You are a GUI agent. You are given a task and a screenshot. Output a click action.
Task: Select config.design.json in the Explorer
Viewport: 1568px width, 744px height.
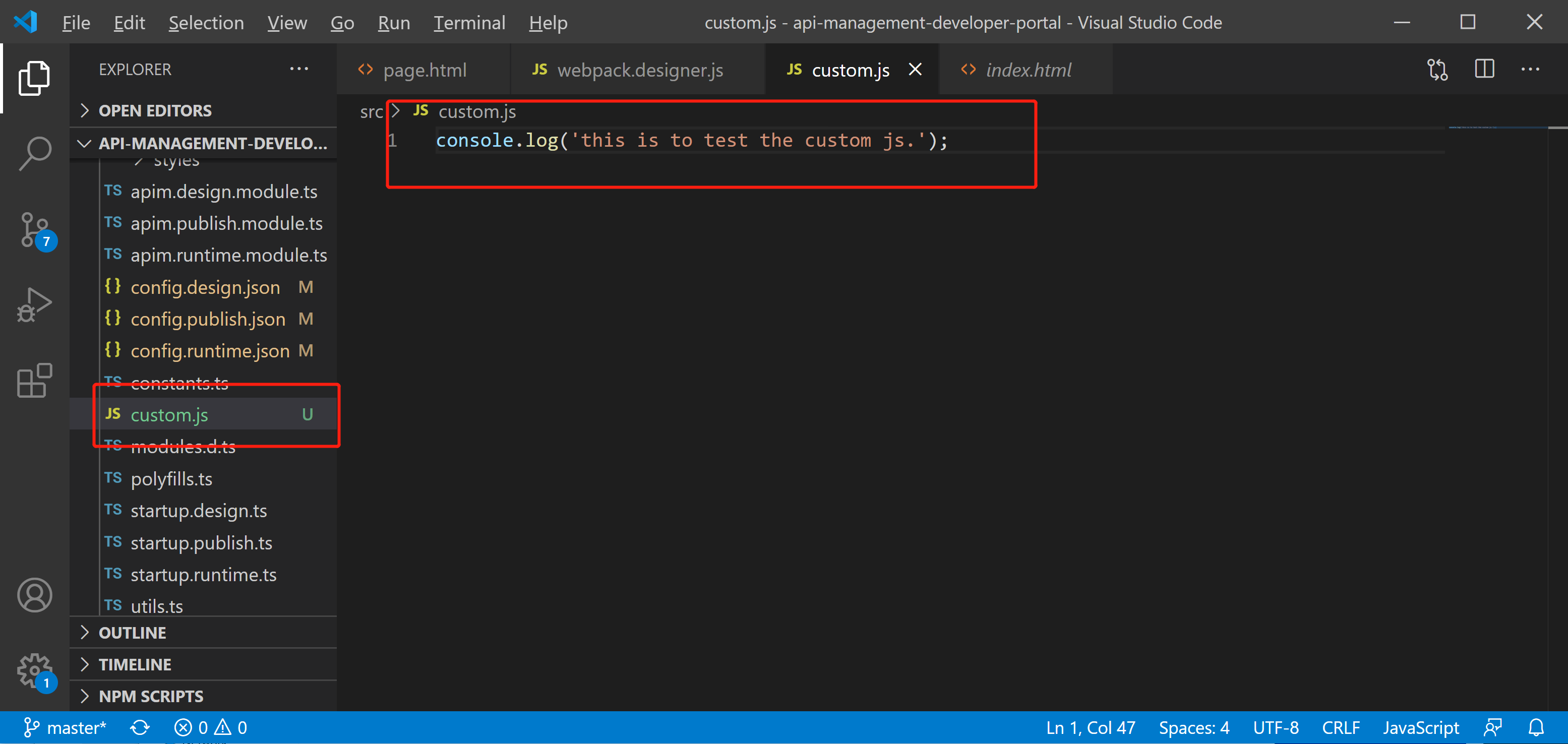206,286
